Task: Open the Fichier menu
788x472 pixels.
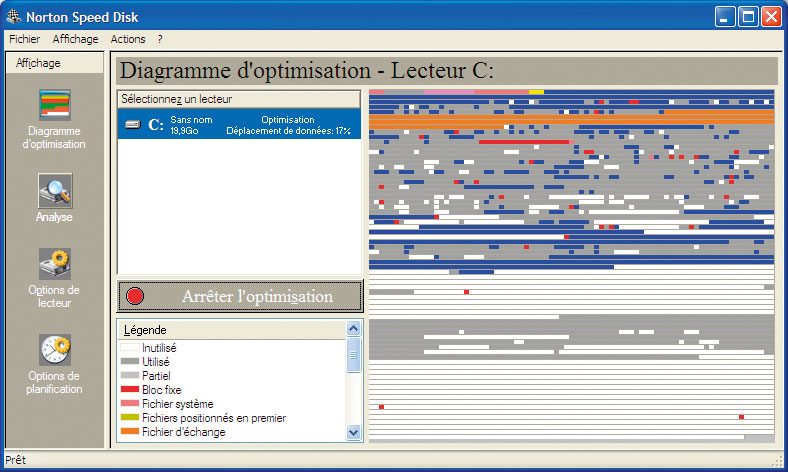Action: click(x=24, y=39)
